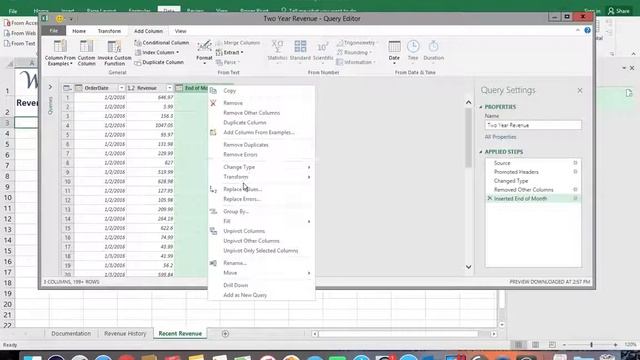The height and width of the screenshot is (360, 640).
Task: Select Add Column From Examples entry
Action: (259, 132)
